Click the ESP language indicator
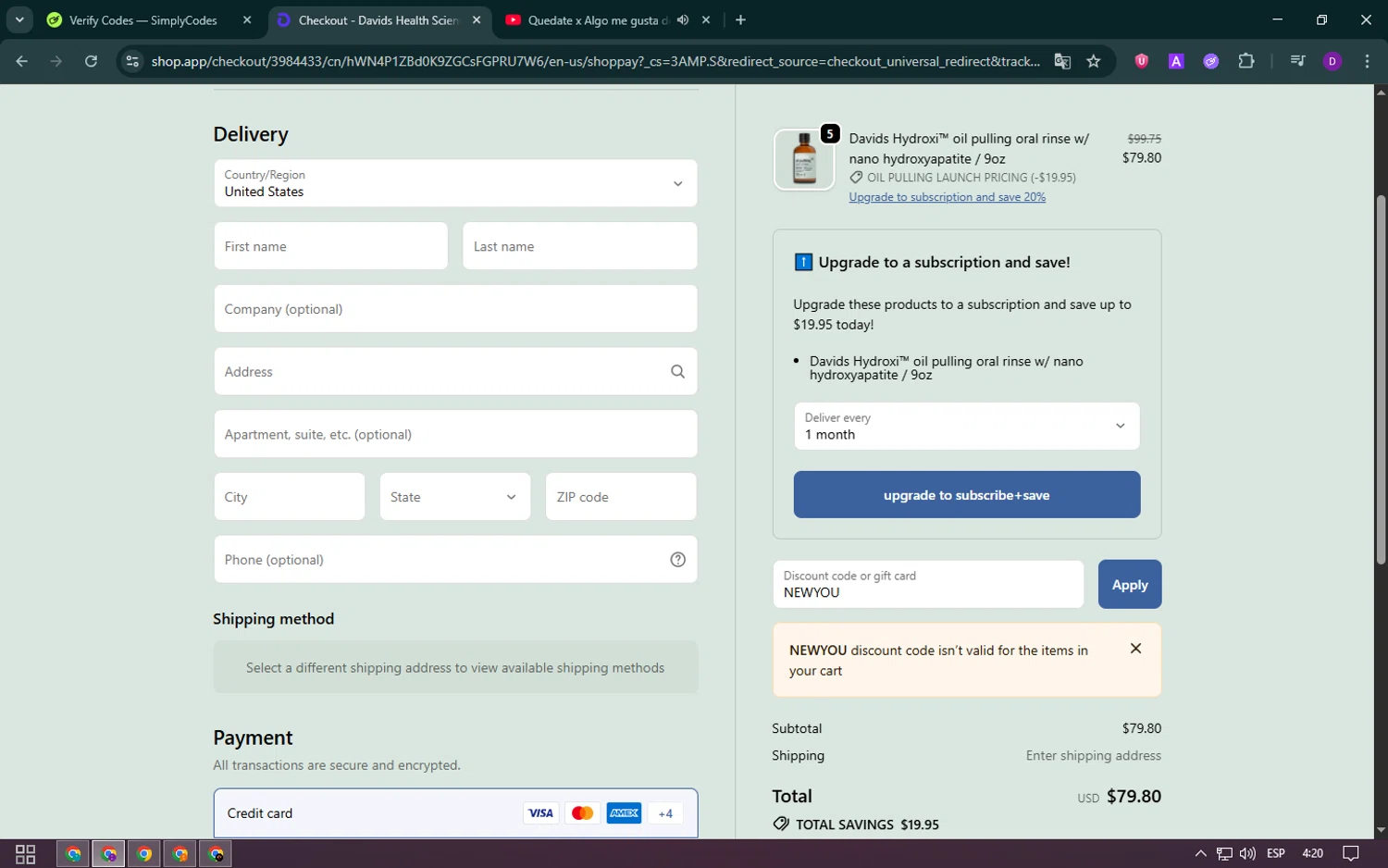 [1276, 853]
